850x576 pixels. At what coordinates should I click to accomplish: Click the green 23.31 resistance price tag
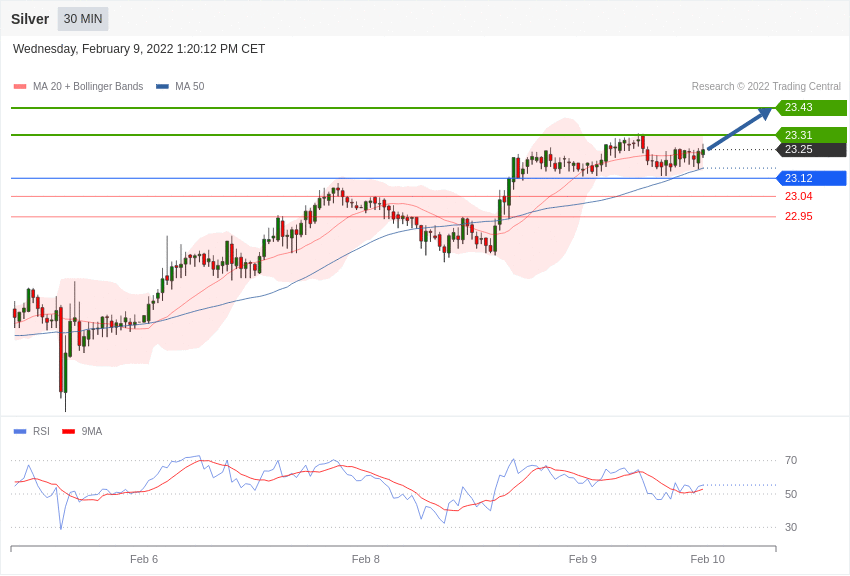coord(811,135)
